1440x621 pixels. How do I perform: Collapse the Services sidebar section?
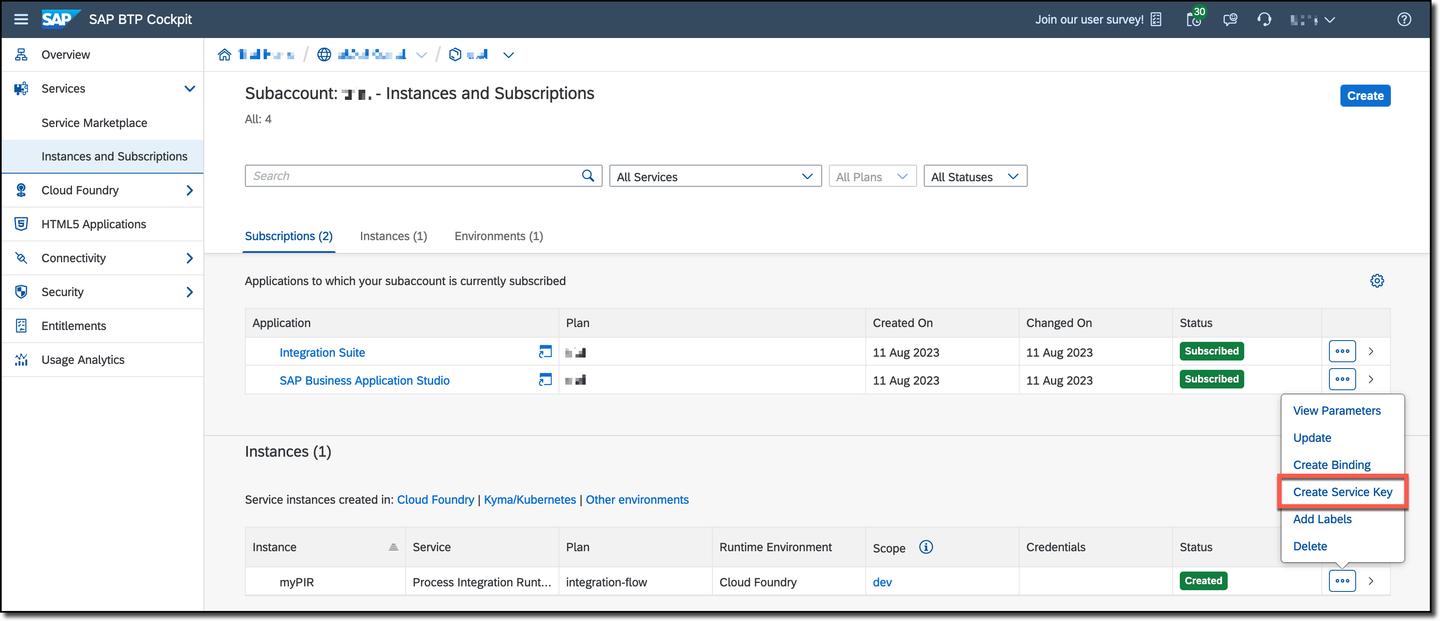190,89
